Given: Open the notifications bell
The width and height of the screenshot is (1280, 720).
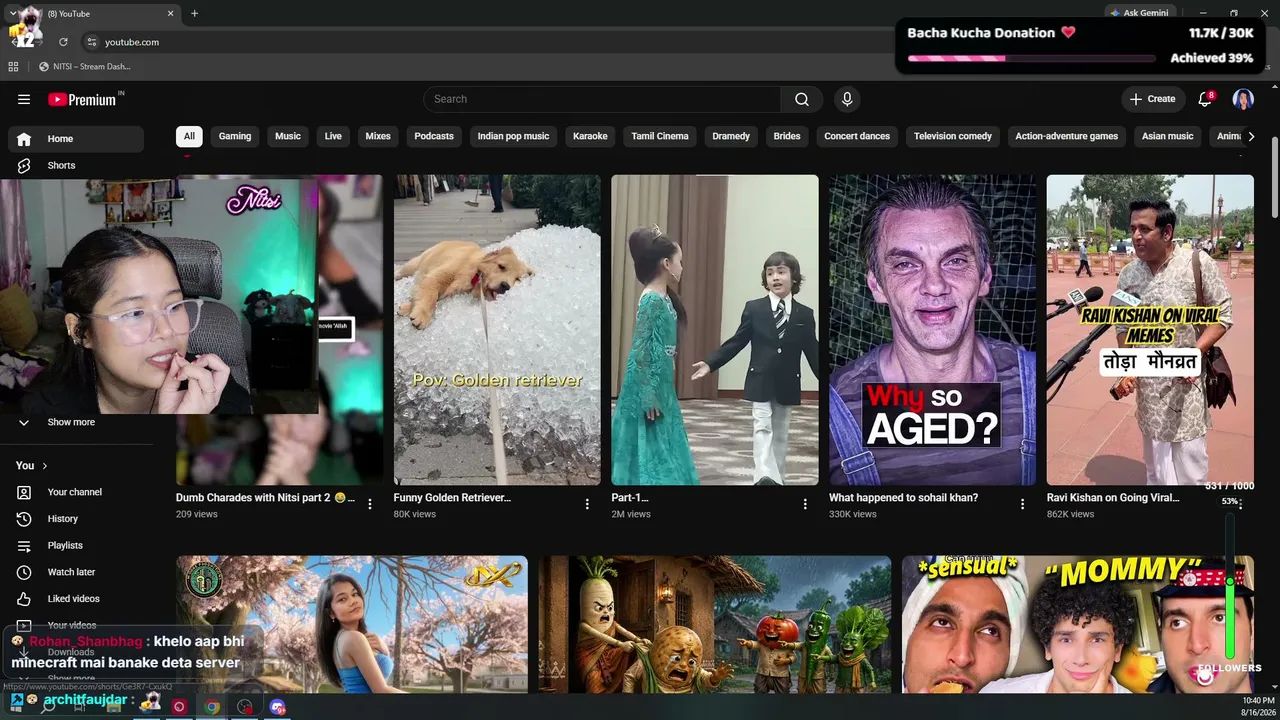Looking at the screenshot, I should pyautogui.click(x=1205, y=99).
